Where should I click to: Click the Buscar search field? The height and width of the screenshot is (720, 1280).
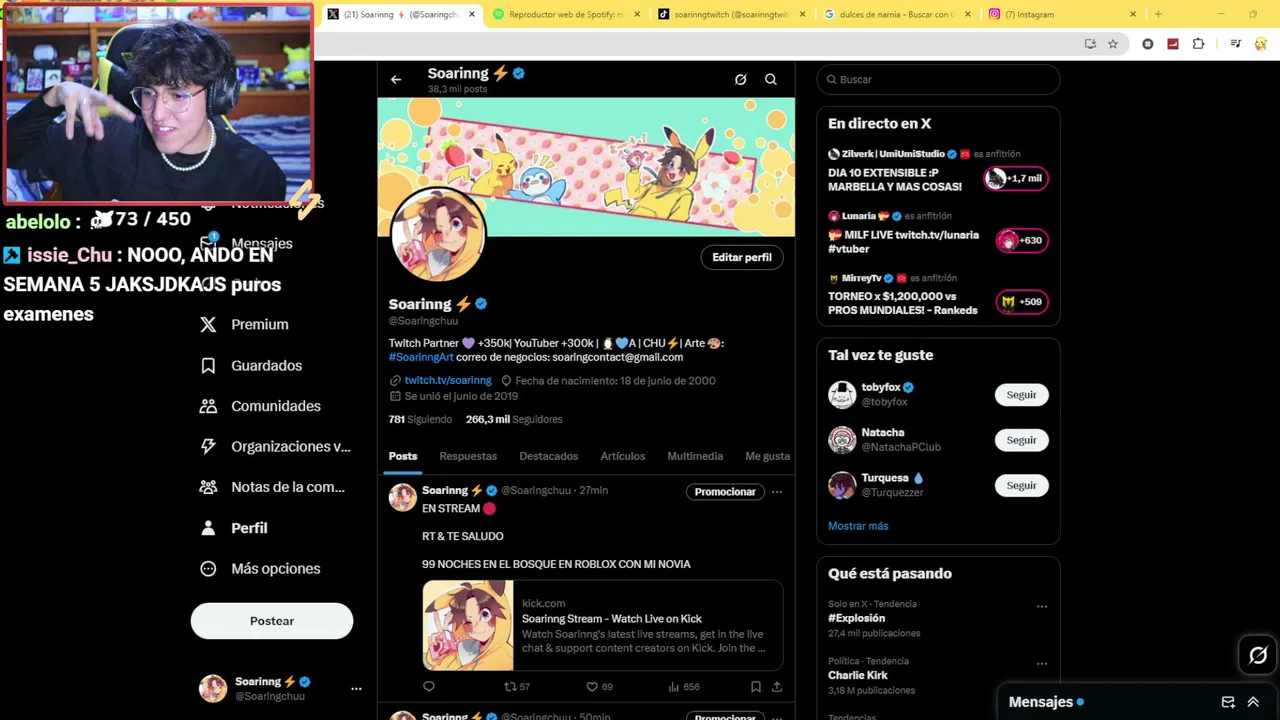938,80
